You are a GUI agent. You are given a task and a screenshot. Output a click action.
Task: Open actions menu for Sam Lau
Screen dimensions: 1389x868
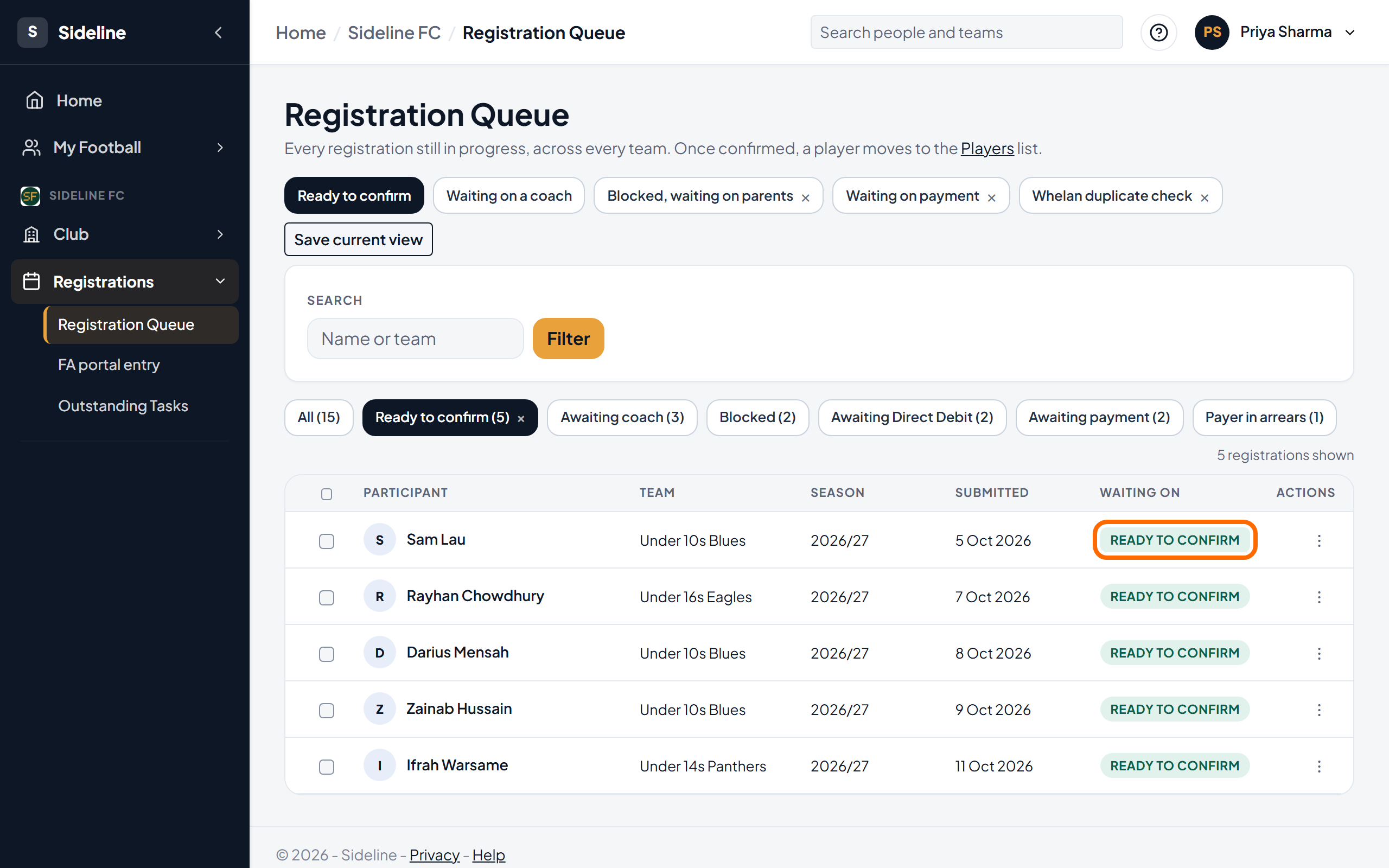1319,540
